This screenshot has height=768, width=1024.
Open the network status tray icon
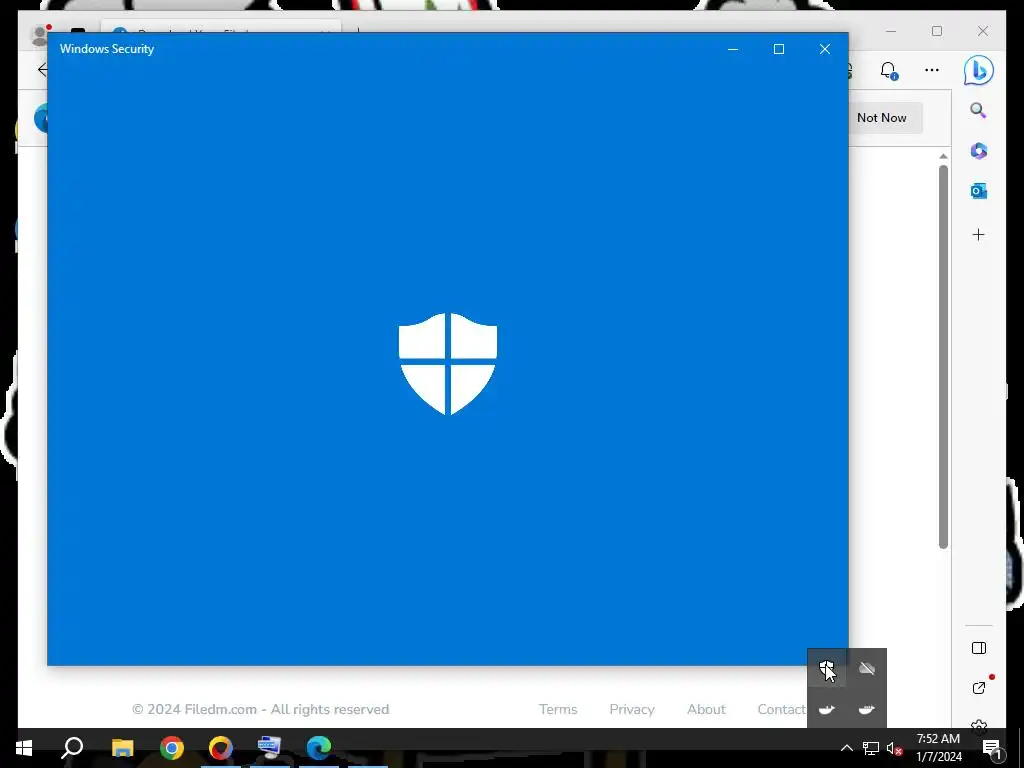point(871,748)
